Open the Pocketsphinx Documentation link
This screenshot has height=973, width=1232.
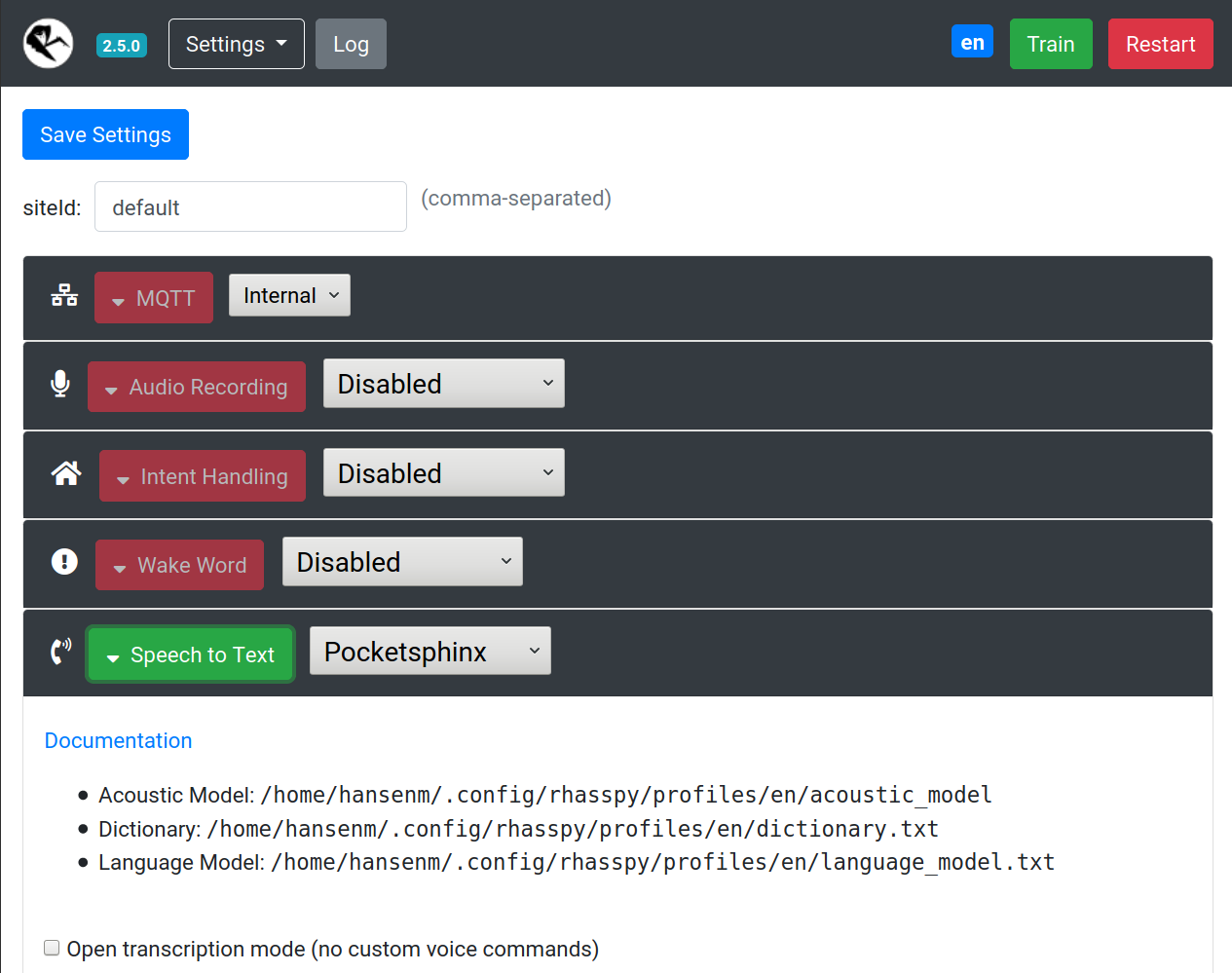[x=118, y=740]
